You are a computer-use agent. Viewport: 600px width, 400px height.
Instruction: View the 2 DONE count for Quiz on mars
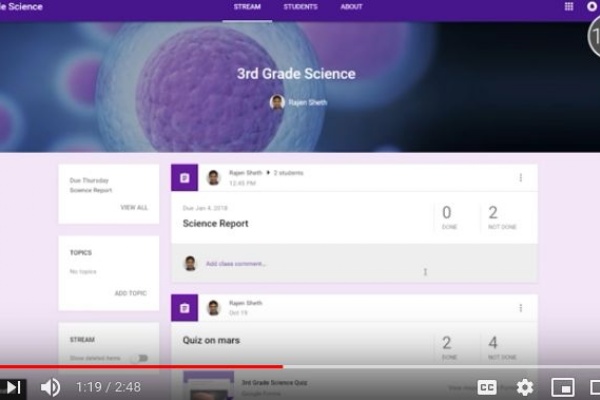(x=449, y=348)
